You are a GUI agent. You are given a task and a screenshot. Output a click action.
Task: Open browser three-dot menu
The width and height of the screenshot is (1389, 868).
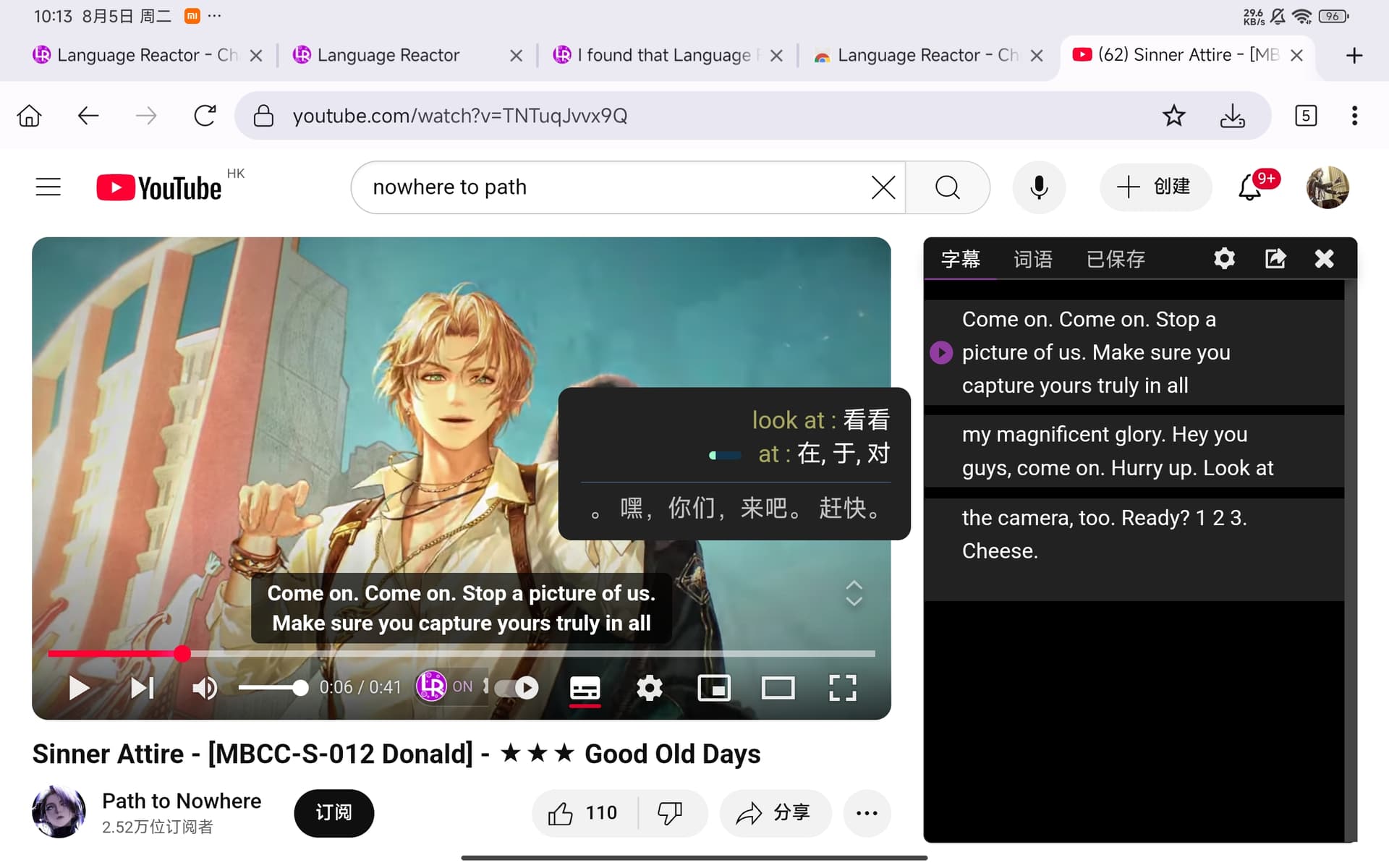(1354, 116)
